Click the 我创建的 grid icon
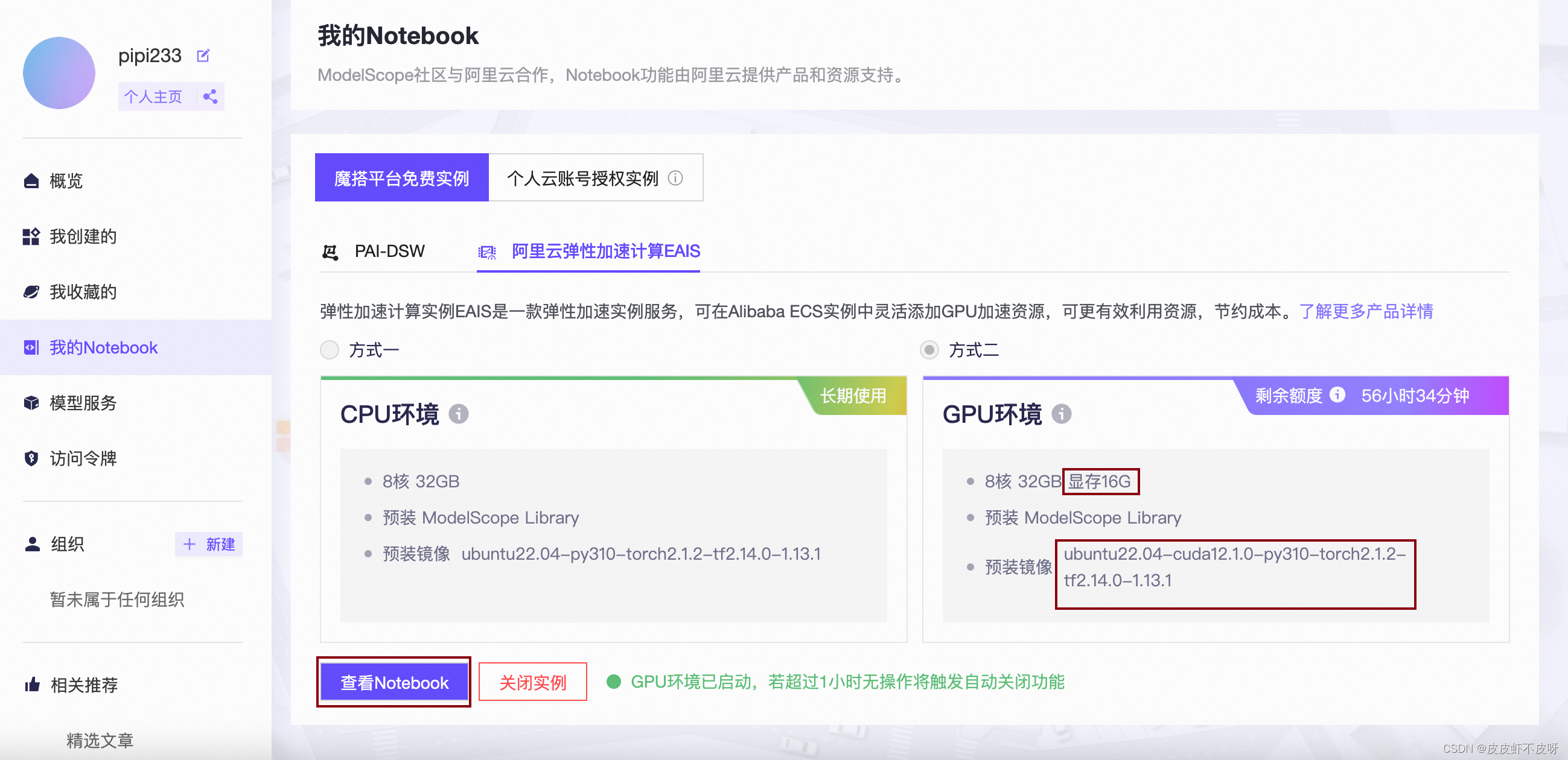 pos(31,236)
